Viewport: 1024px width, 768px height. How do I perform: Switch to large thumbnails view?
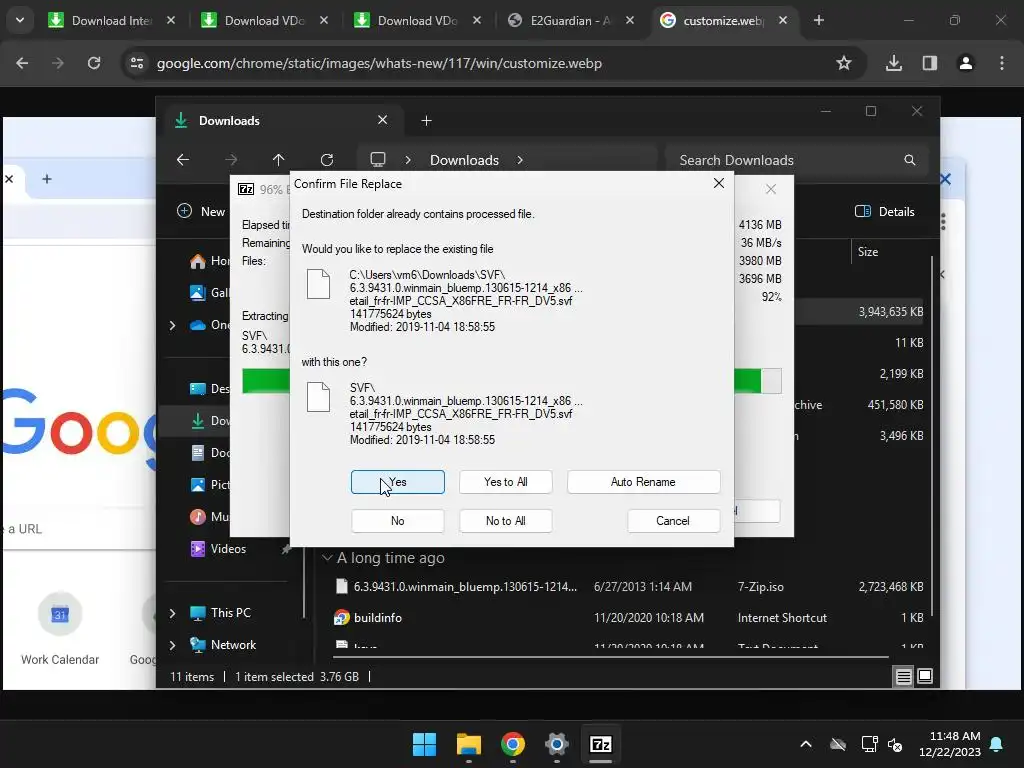925,677
